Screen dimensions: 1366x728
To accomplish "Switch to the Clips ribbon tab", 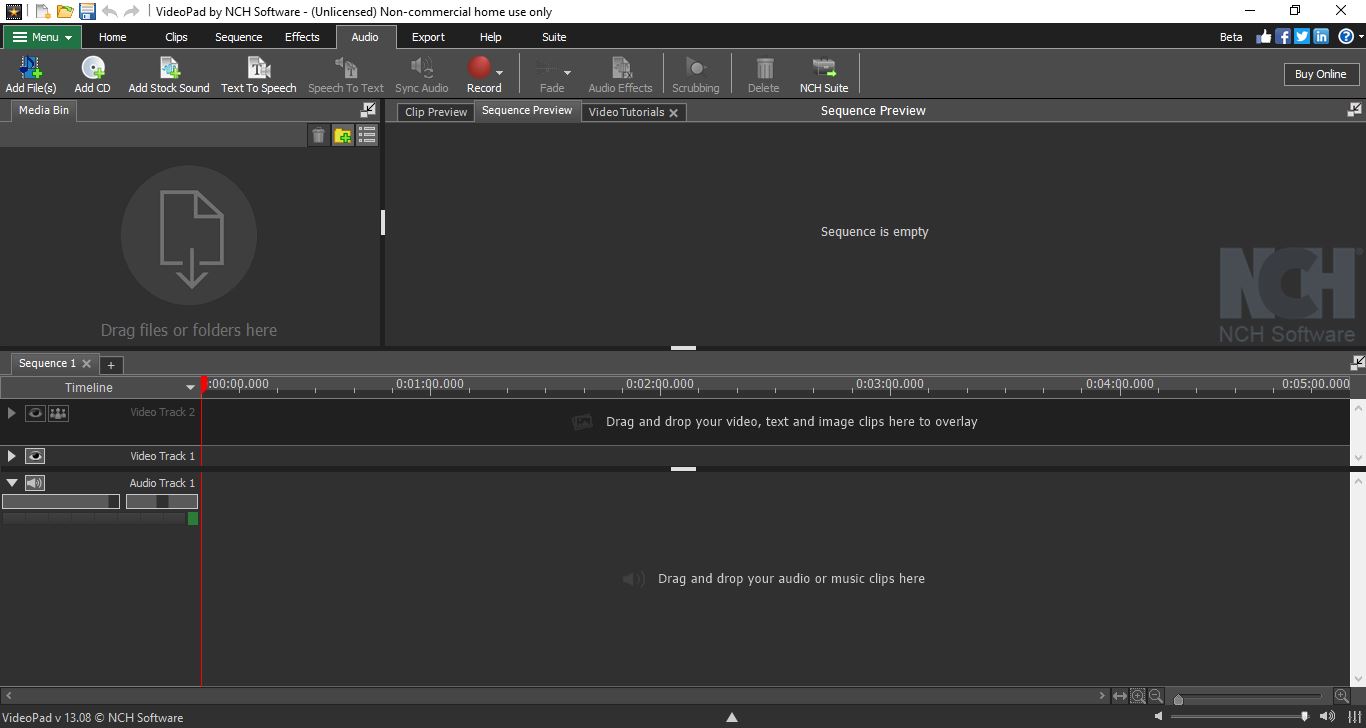I will coord(176,37).
